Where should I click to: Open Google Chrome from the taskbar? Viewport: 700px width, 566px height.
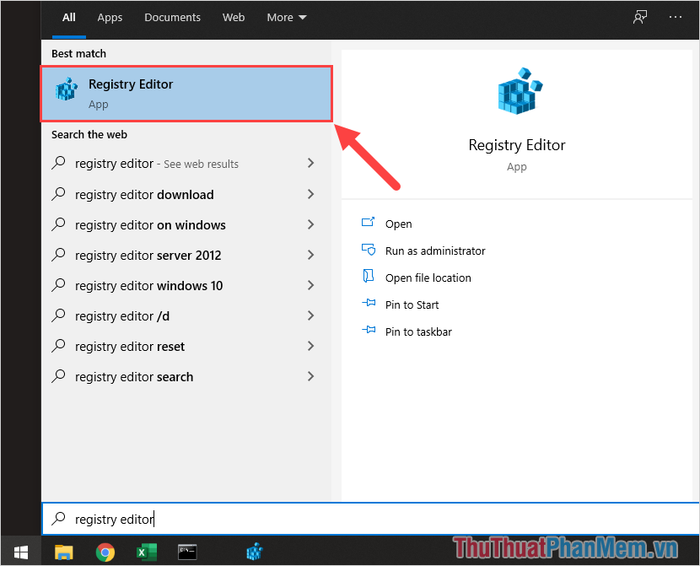(105, 552)
